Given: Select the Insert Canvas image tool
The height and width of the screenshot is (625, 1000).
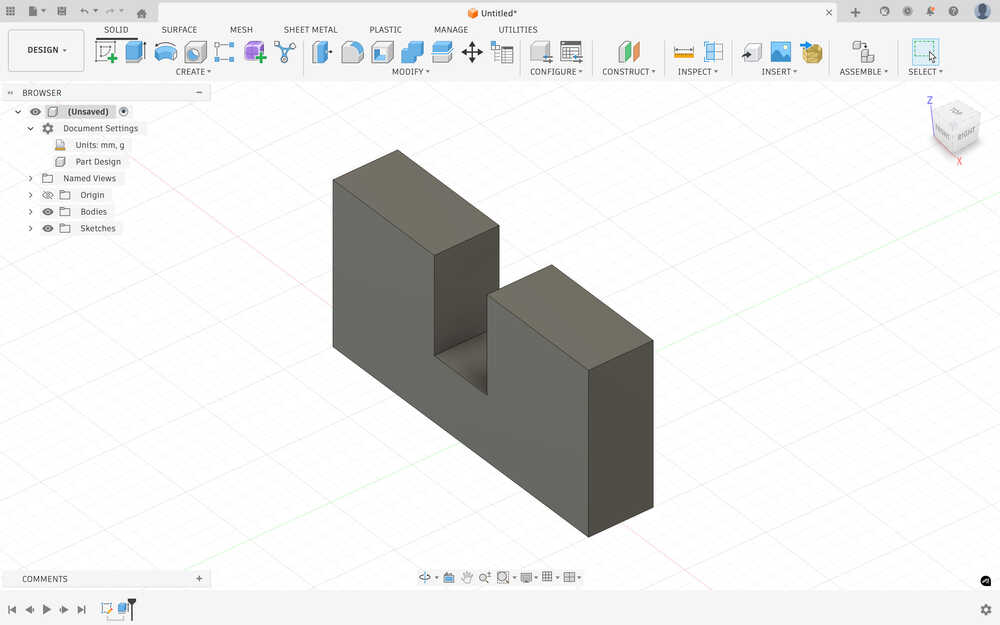Looking at the screenshot, I should coord(781,52).
